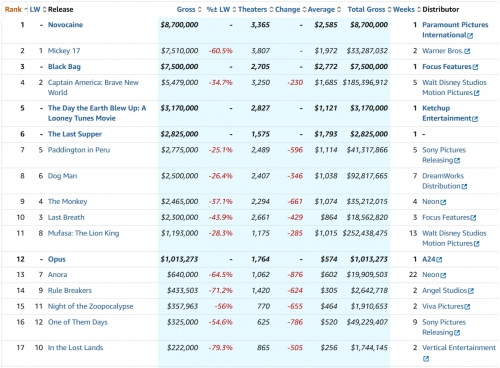Open external link icon beside Angel Studios
500x368 pixels.
(471, 291)
